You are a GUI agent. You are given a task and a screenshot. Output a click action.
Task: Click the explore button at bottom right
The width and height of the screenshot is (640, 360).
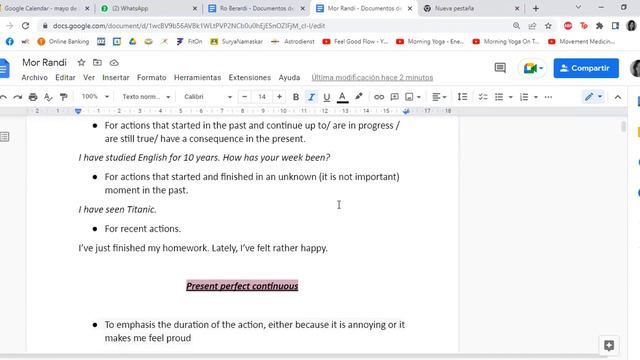point(609,346)
